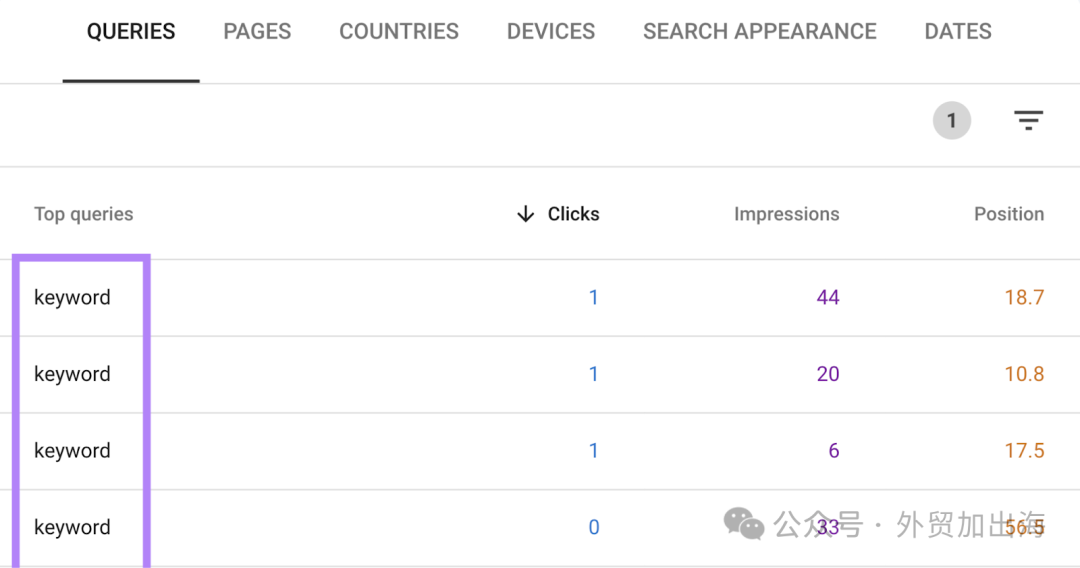Click the Top queries column header
This screenshot has height=568, width=1080.
(84, 214)
